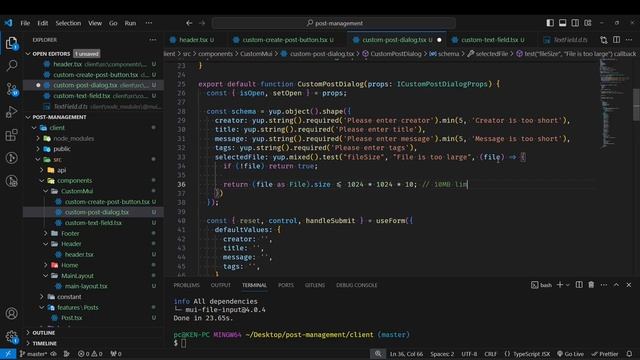Click the zoom magnifier in status bar
This screenshot has height=360, width=640.
tap(378, 354)
